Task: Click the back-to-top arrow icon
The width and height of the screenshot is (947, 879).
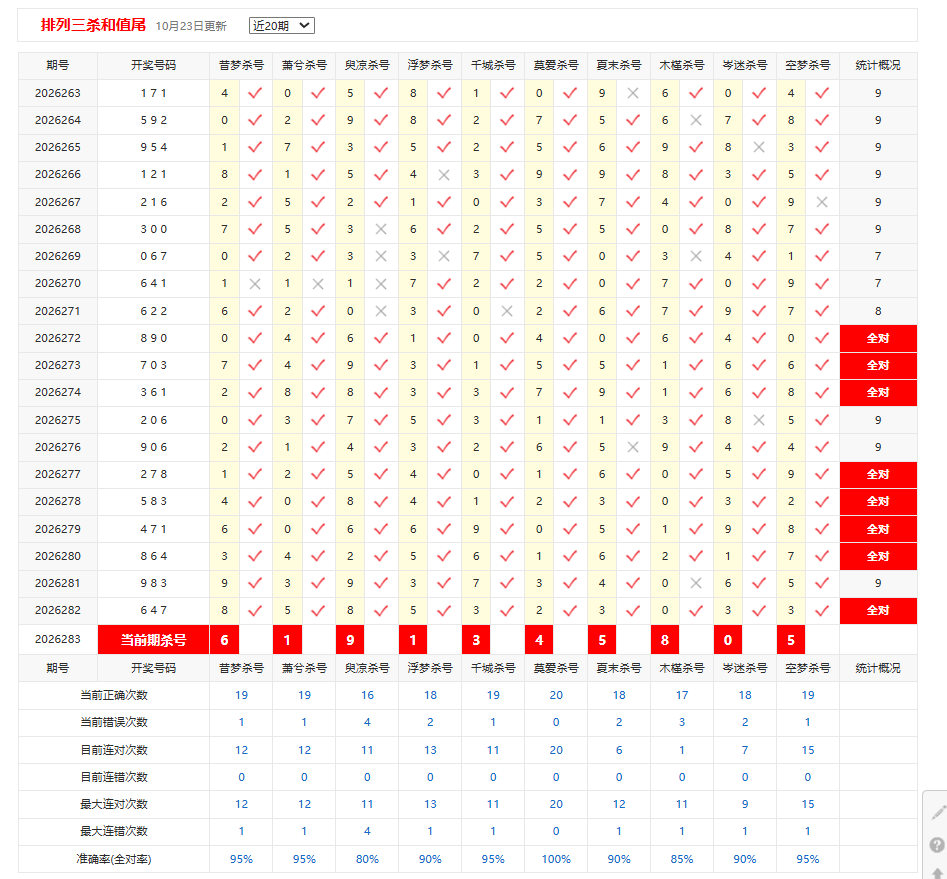Action: coord(938,874)
